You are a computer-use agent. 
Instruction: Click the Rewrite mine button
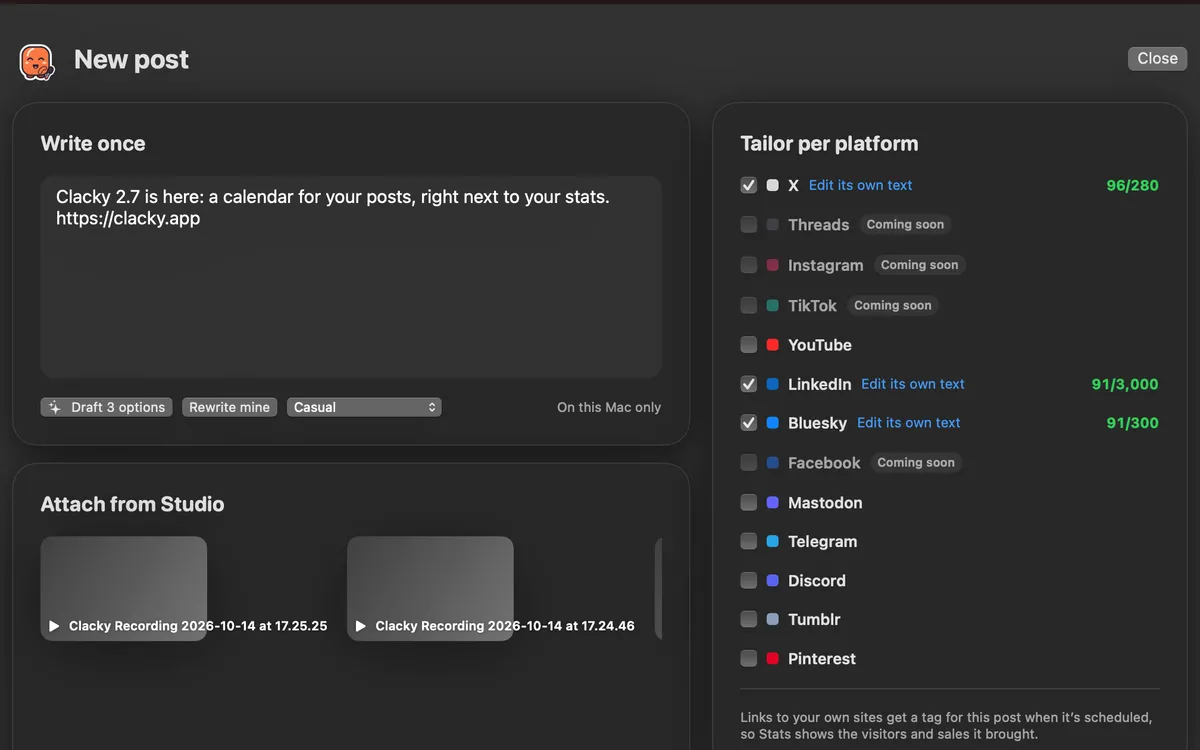[x=230, y=407]
